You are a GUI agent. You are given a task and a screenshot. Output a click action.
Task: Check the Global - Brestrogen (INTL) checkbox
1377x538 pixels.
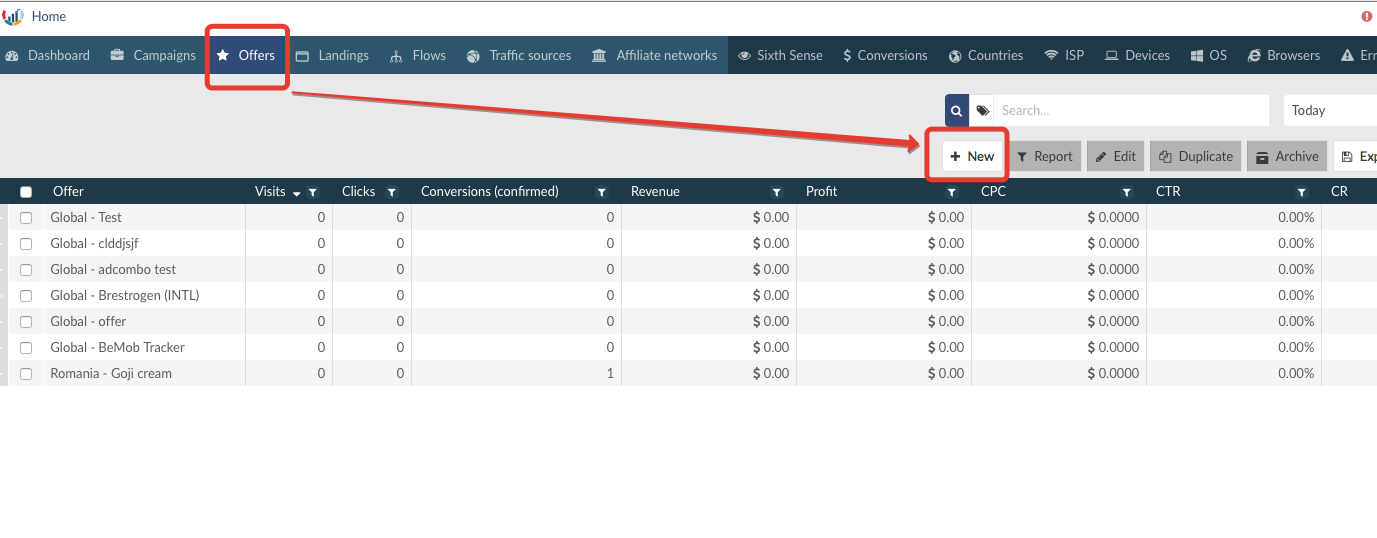[x=26, y=296]
